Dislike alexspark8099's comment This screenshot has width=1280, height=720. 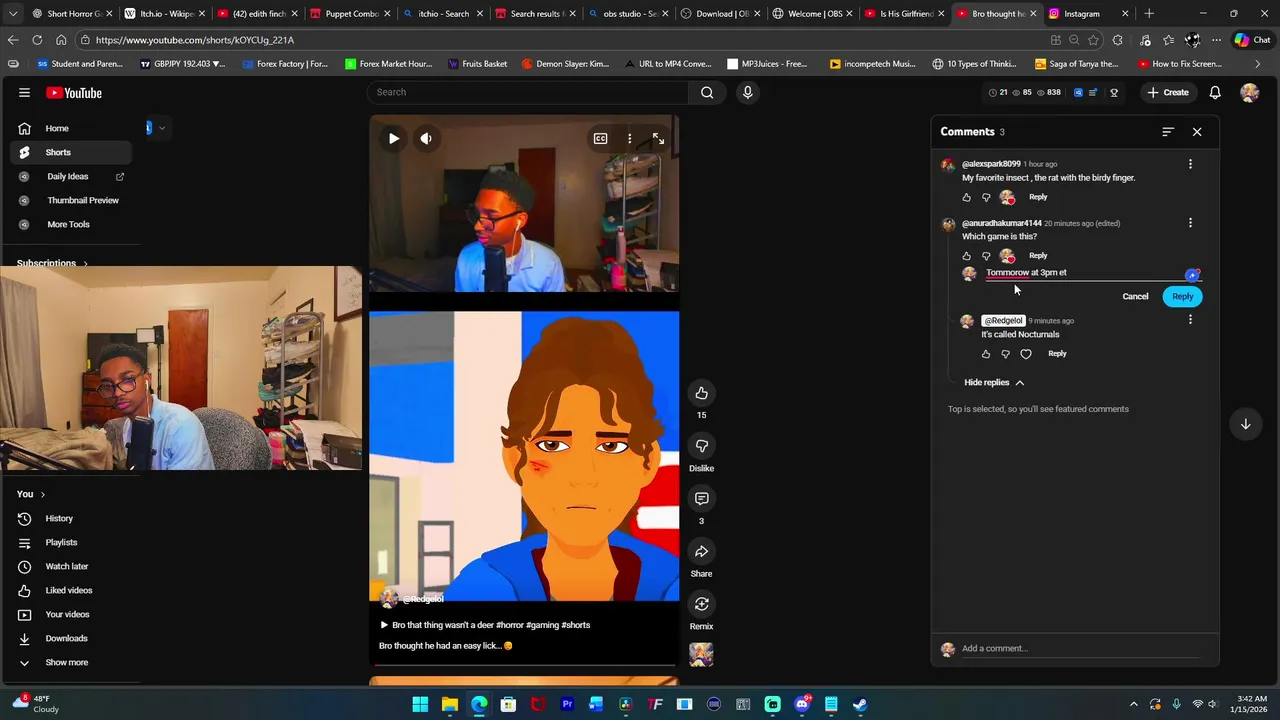[x=986, y=198]
